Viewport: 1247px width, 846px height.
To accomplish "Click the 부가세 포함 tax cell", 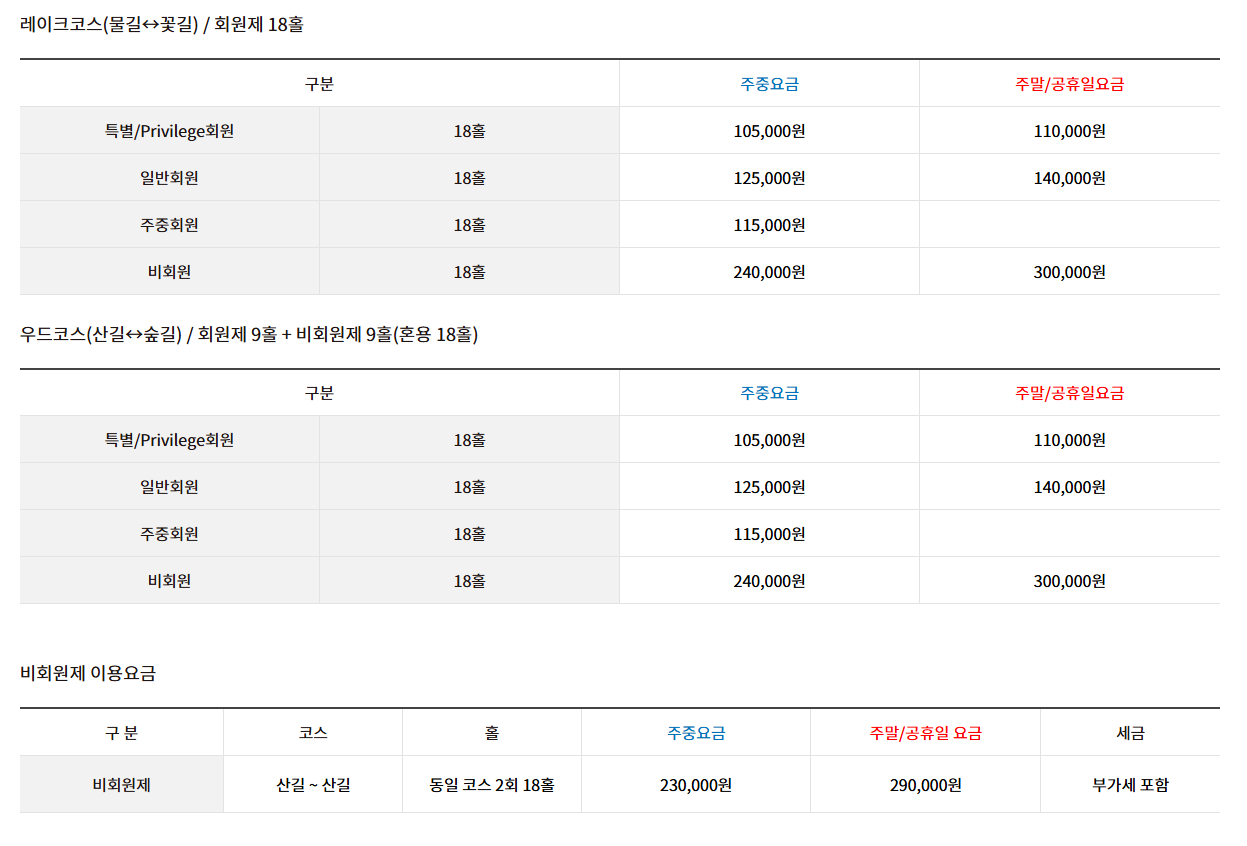I will 1130,785.
